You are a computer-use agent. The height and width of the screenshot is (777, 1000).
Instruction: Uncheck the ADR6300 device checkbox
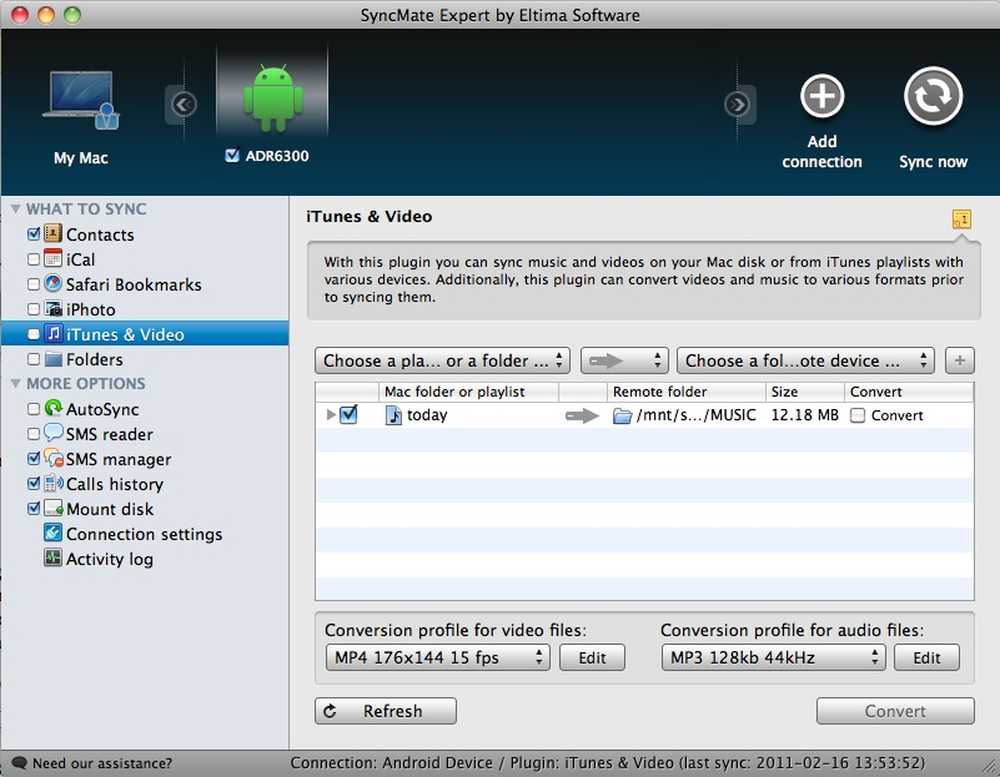[232, 156]
